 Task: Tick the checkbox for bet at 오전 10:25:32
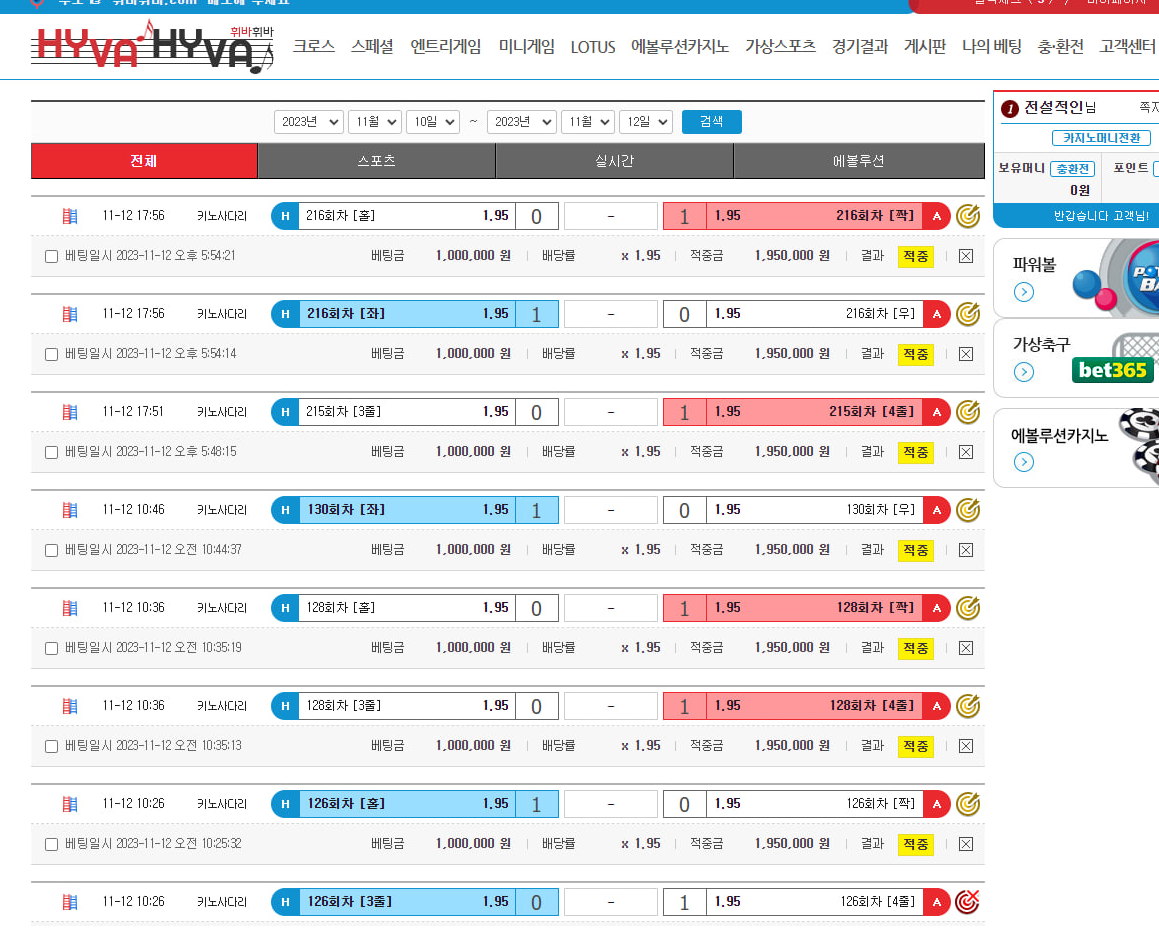coord(52,844)
